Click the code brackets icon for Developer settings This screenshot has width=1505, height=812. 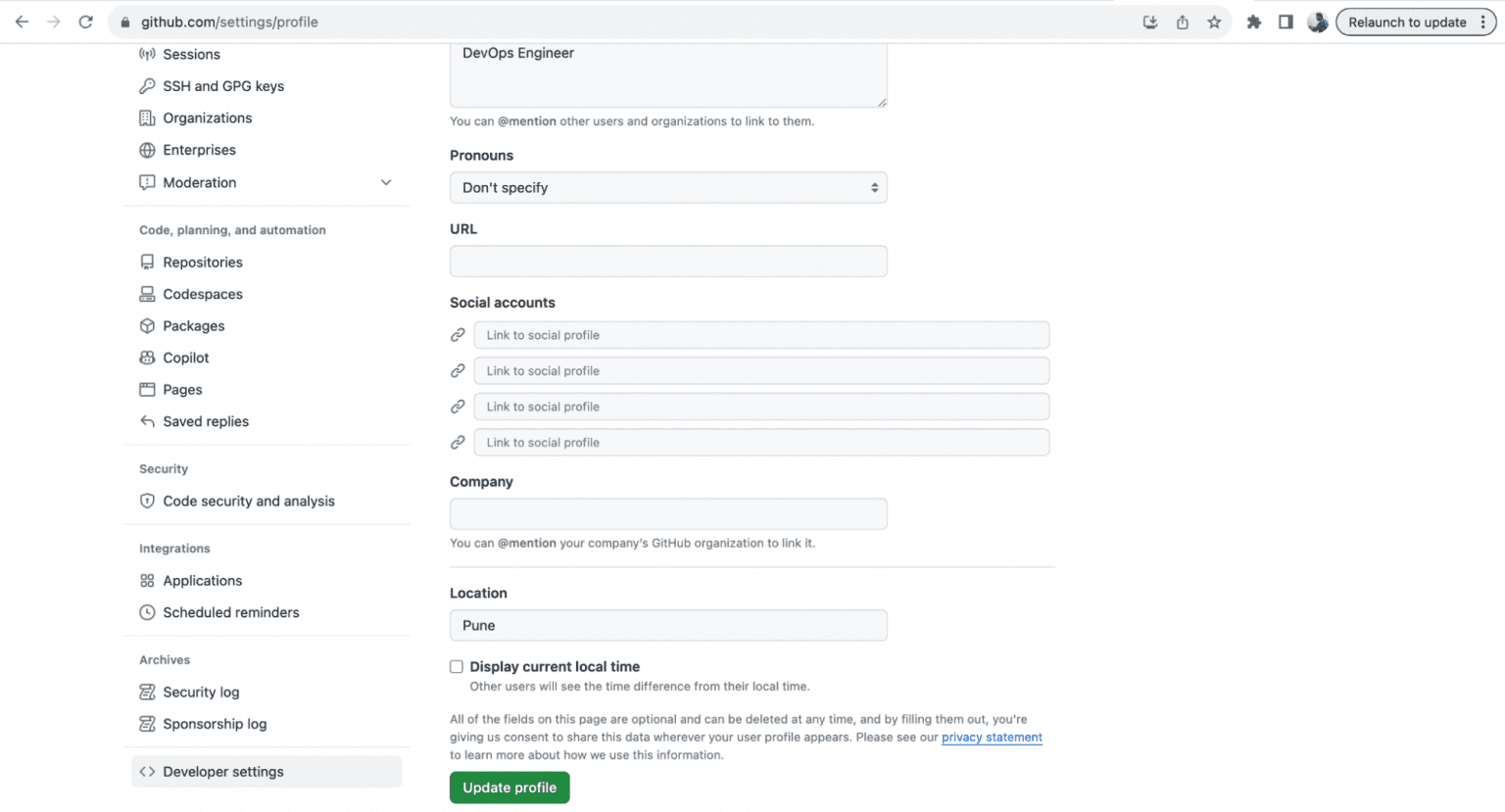click(148, 771)
